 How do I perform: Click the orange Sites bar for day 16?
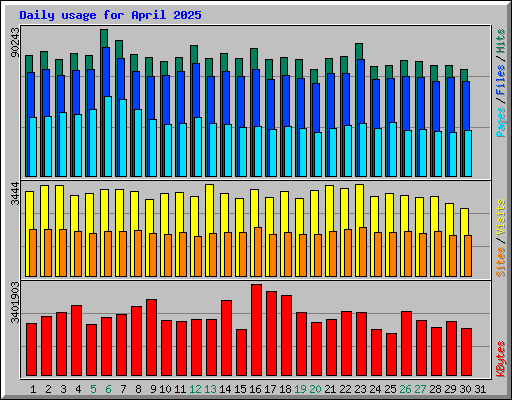coord(258,252)
